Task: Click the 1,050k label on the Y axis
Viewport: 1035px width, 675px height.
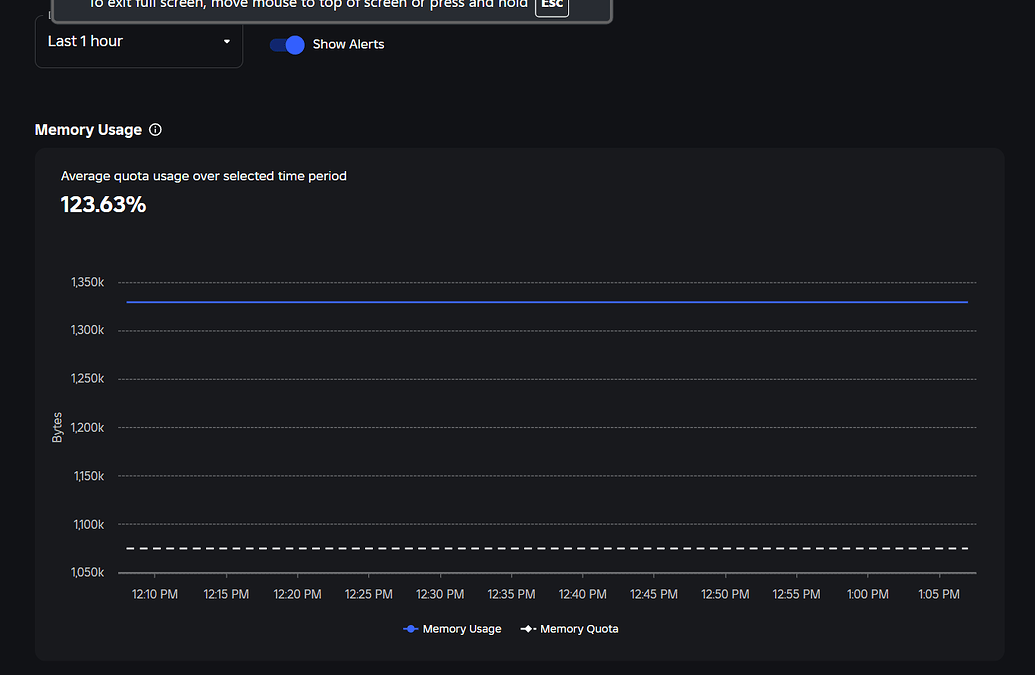Action: (87, 572)
